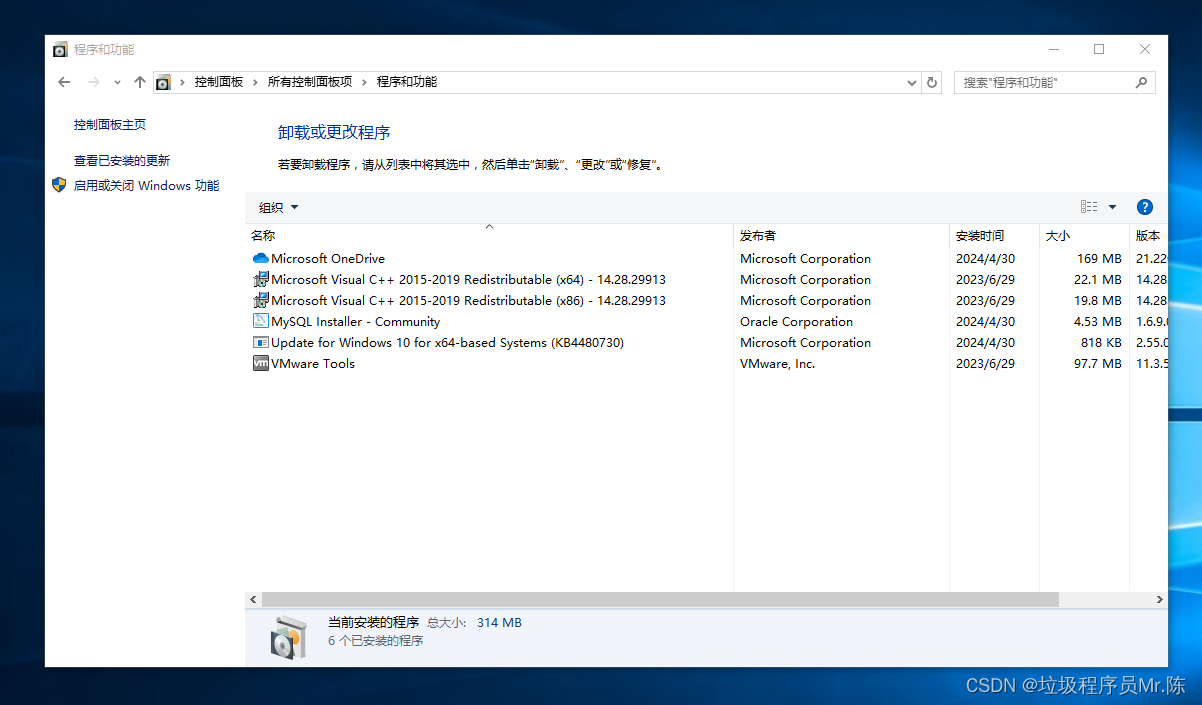Go back with the left arrow

coord(64,82)
